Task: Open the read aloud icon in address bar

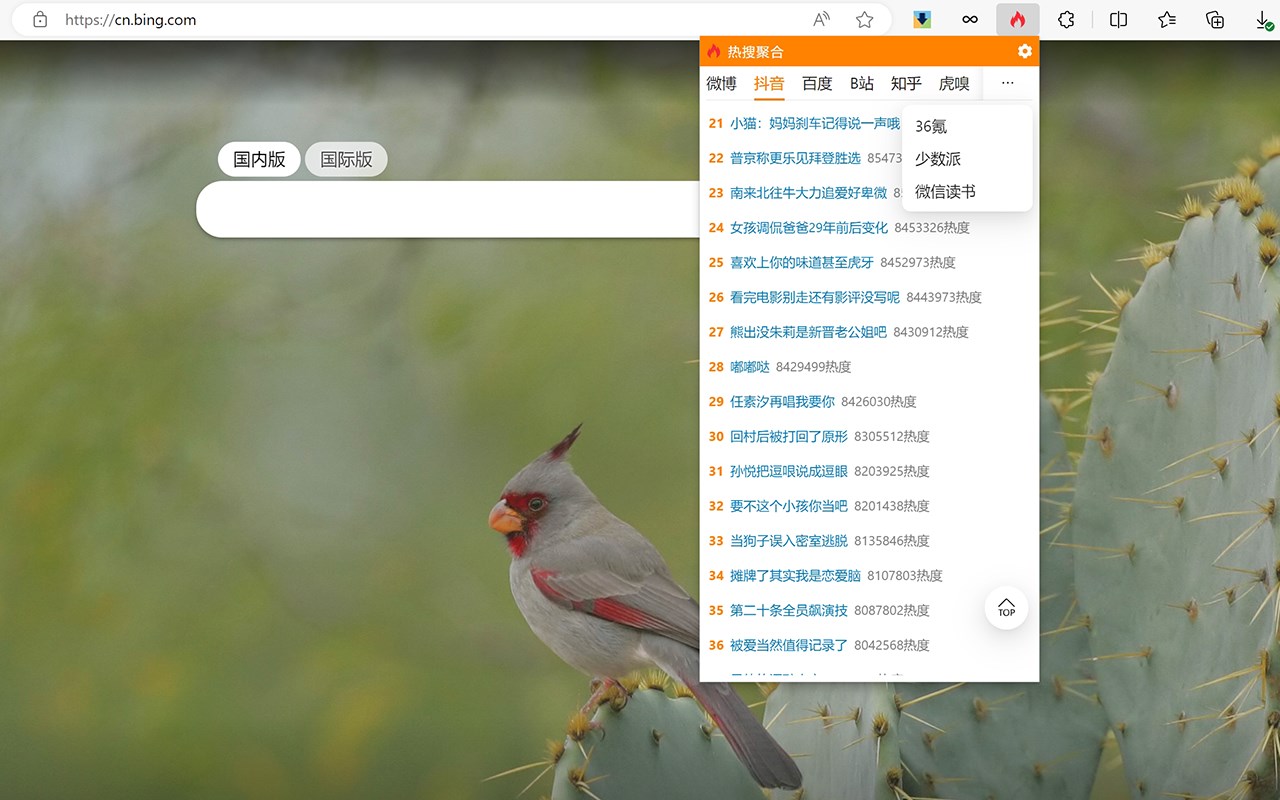Action: (821, 20)
